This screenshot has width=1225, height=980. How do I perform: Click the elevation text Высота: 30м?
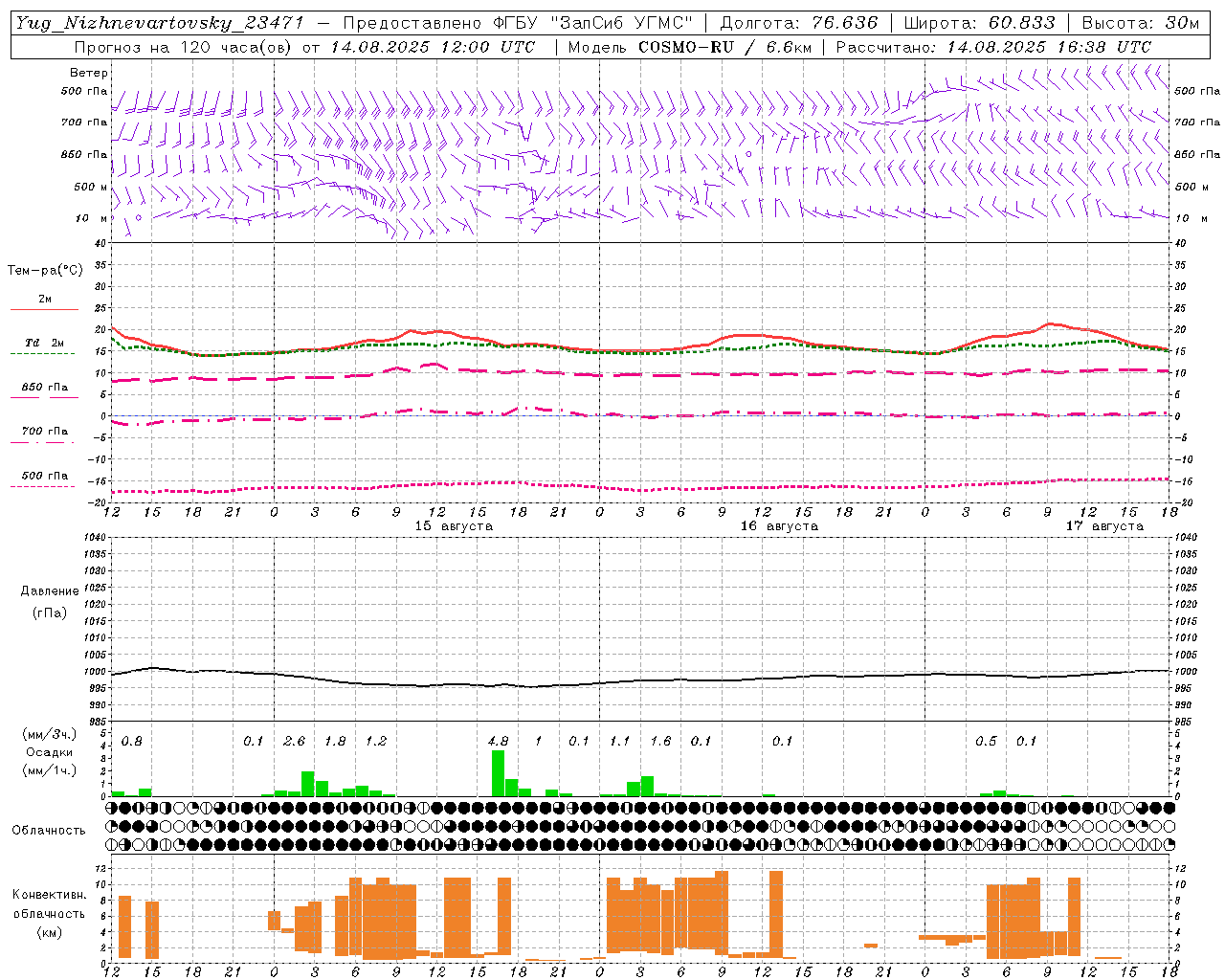[1140, 23]
